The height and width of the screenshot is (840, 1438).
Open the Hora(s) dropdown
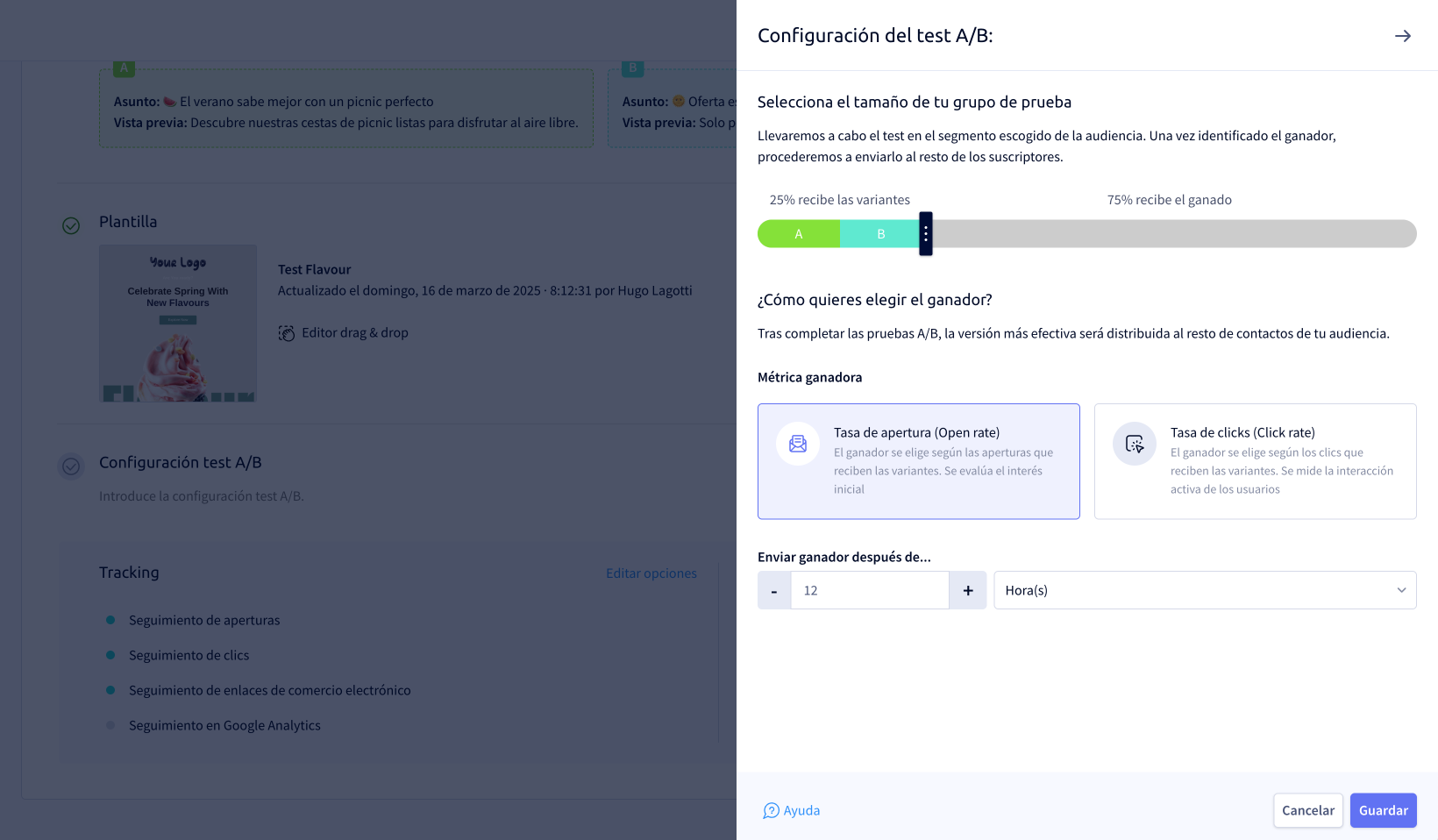pyautogui.click(x=1205, y=590)
